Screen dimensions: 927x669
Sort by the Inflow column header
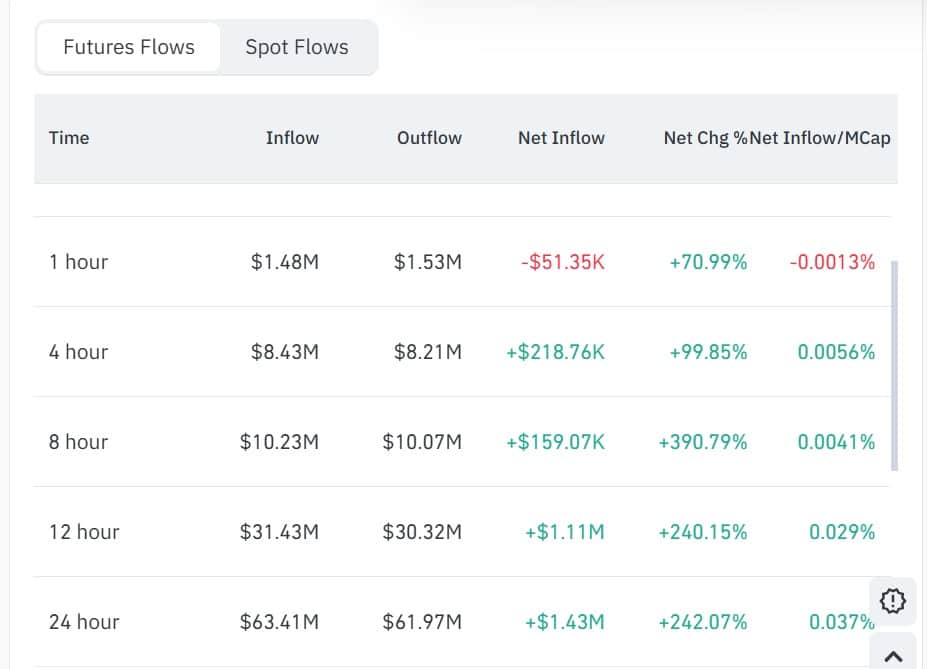pos(292,138)
